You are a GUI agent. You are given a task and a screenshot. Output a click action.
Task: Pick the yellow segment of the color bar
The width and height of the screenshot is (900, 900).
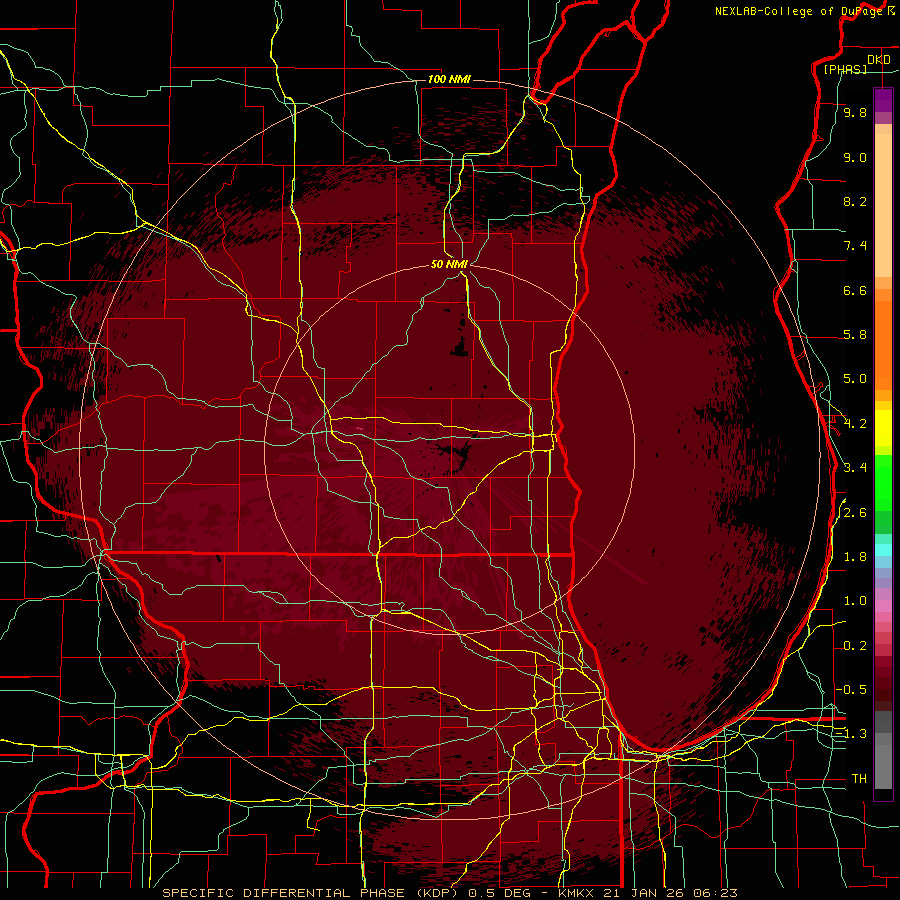coord(883,428)
